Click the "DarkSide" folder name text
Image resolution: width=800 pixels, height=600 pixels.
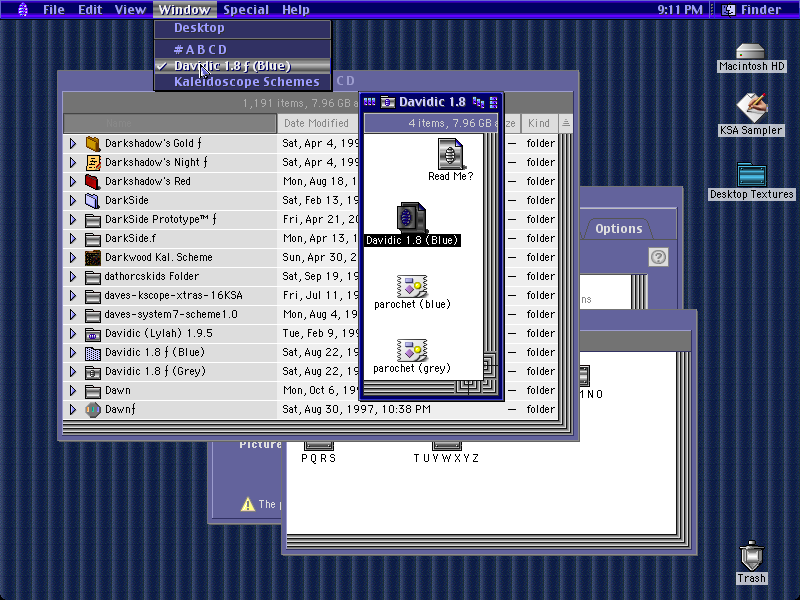(x=127, y=201)
